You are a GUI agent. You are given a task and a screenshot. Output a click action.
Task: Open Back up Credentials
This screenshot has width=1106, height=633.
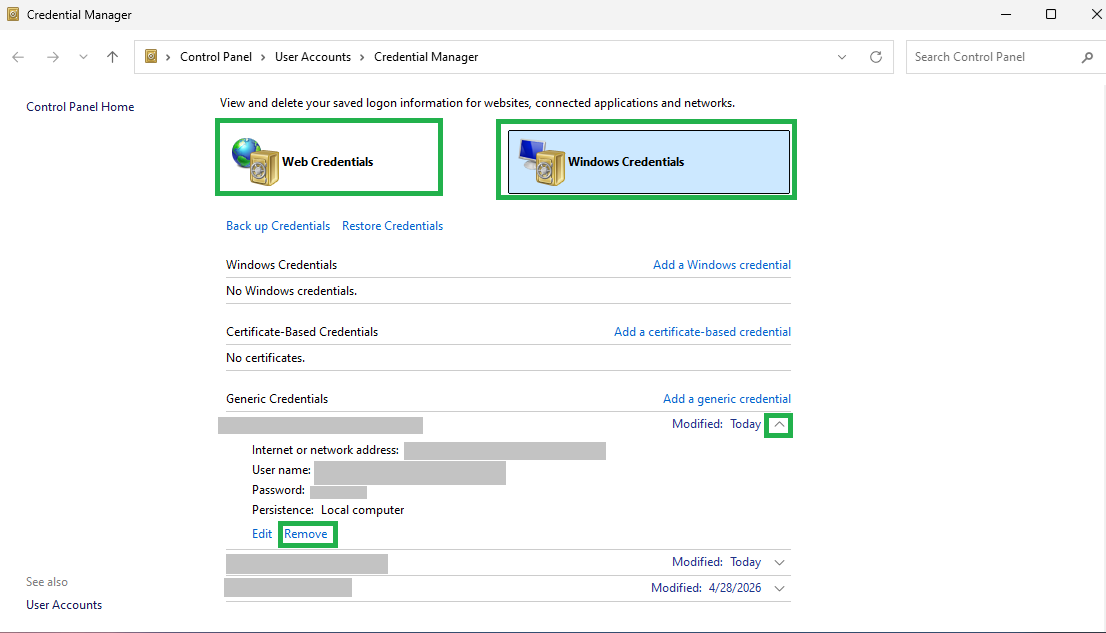pos(278,226)
